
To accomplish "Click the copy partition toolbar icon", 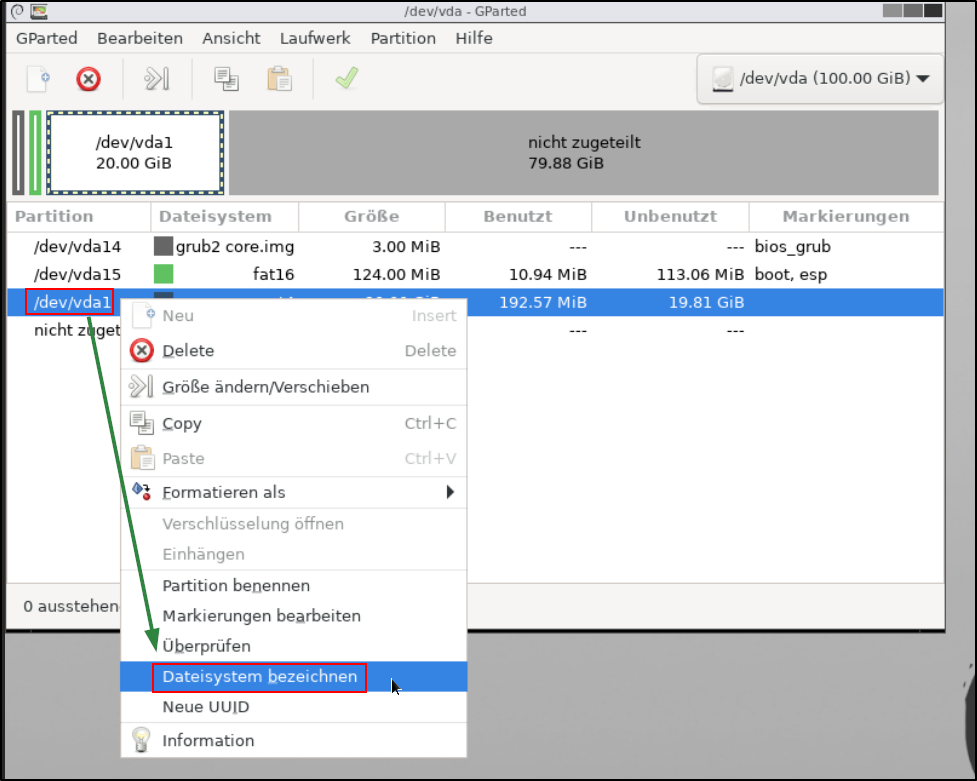I will (x=226, y=79).
